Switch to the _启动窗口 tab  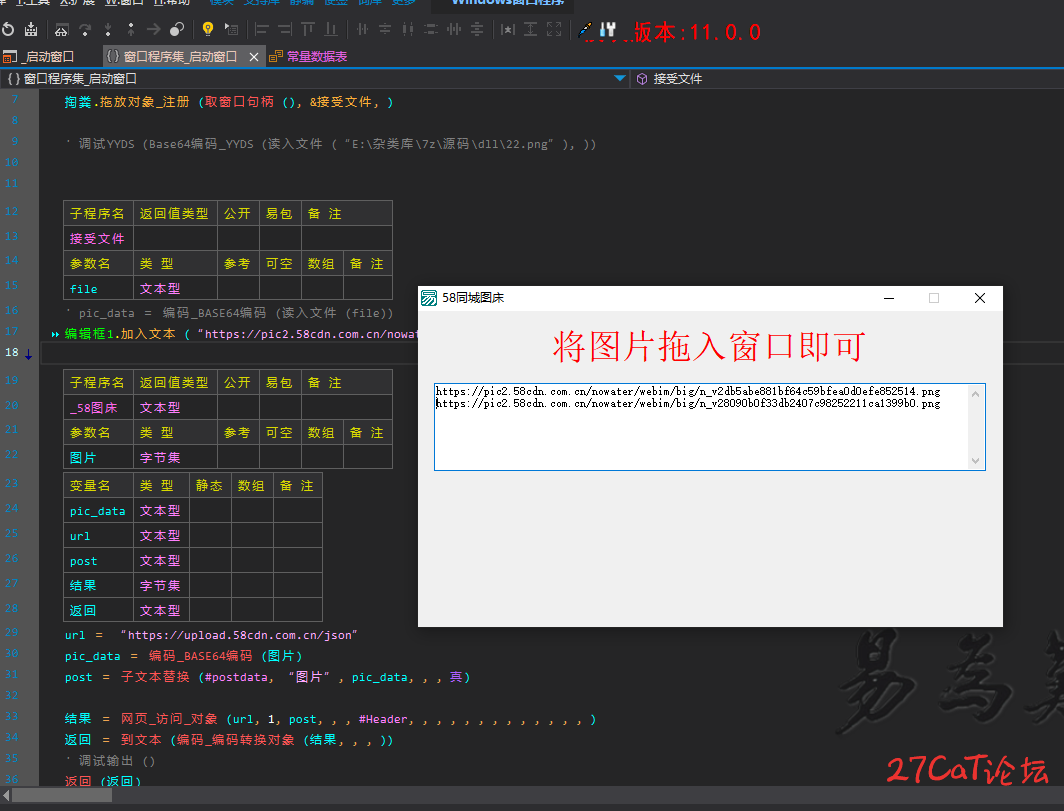(39, 56)
